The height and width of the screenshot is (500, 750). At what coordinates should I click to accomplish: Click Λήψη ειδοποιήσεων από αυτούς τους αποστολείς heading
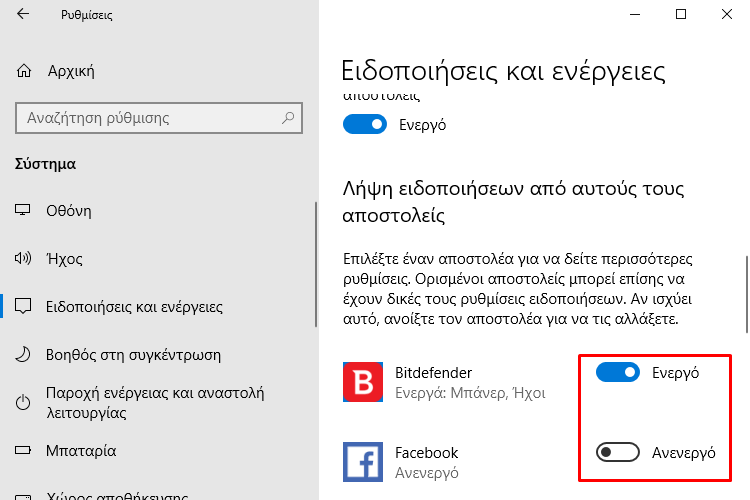point(513,202)
